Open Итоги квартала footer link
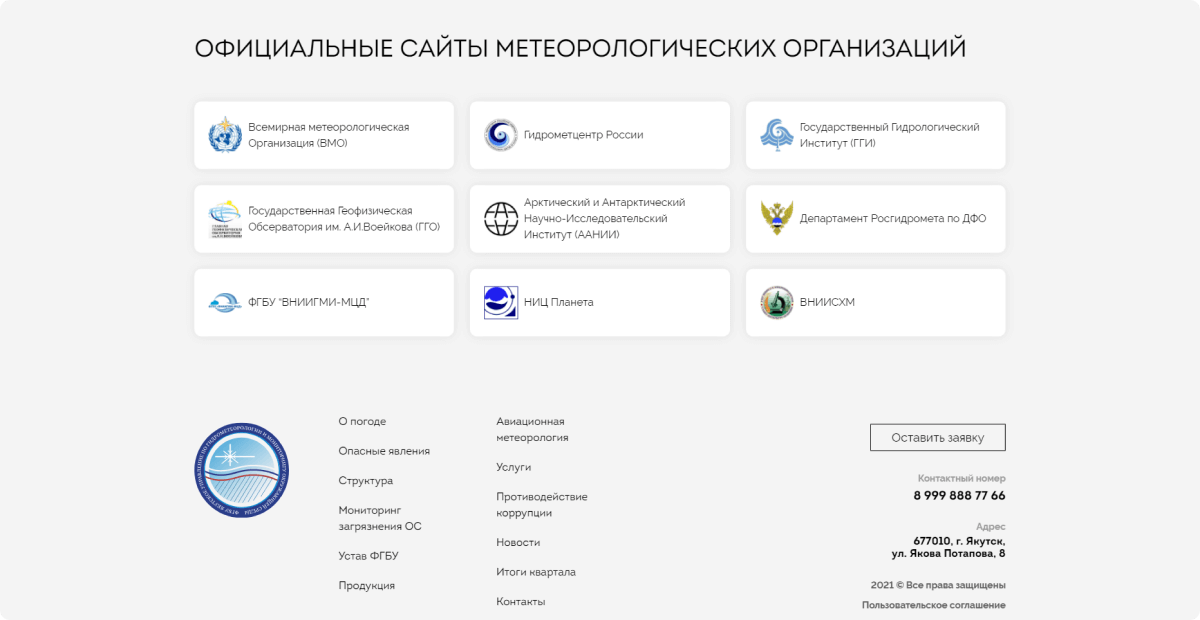Viewport: 1200px width, 620px height. click(536, 572)
